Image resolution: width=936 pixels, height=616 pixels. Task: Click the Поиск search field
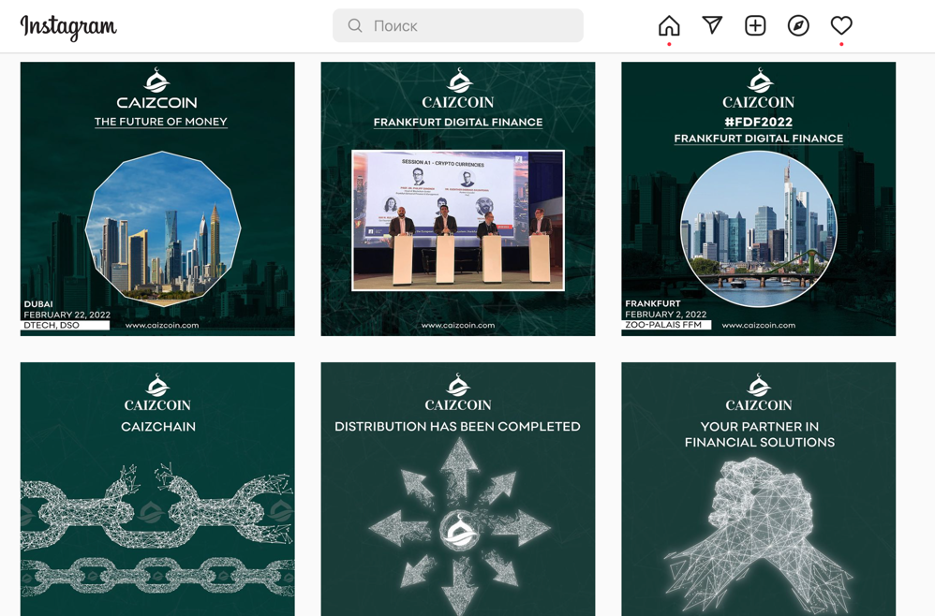458,26
